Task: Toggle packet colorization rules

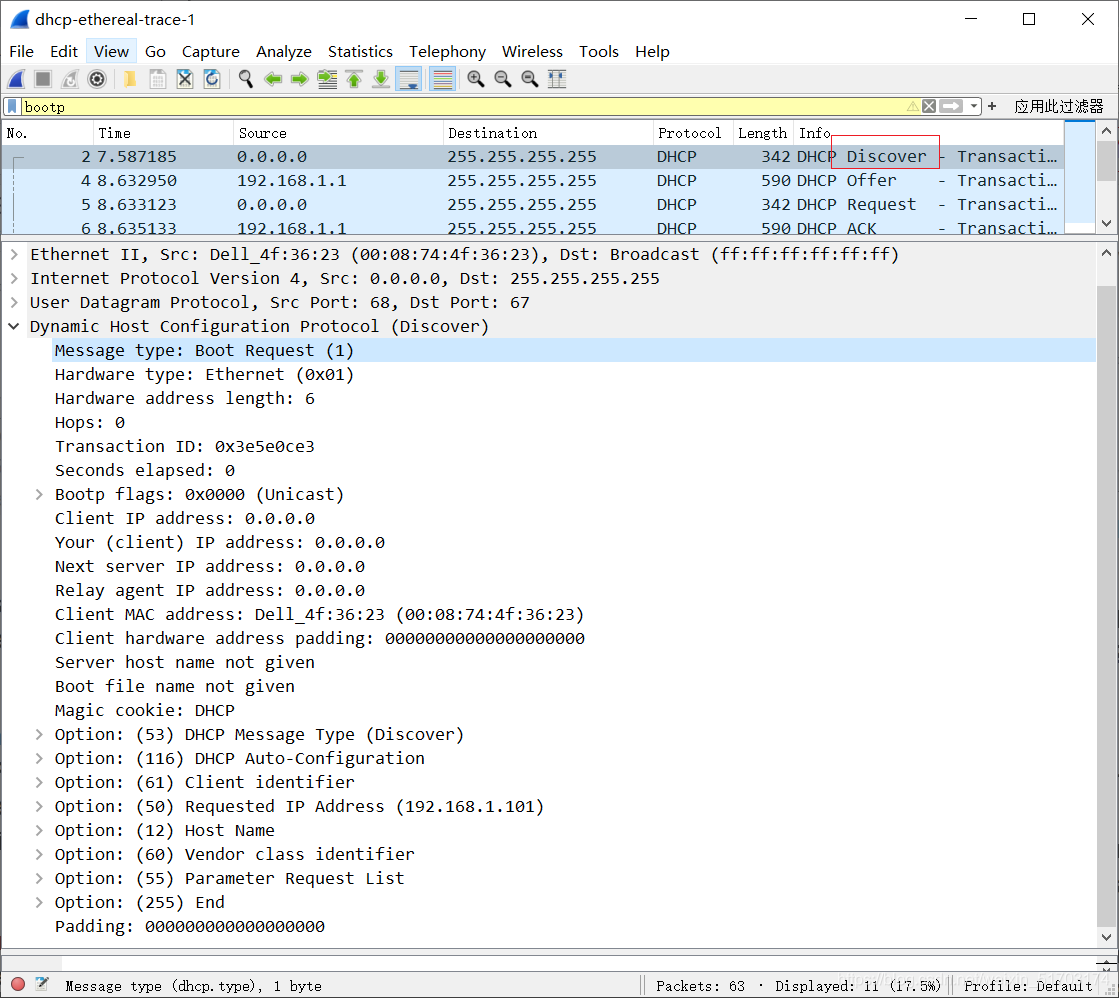Action: point(442,79)
